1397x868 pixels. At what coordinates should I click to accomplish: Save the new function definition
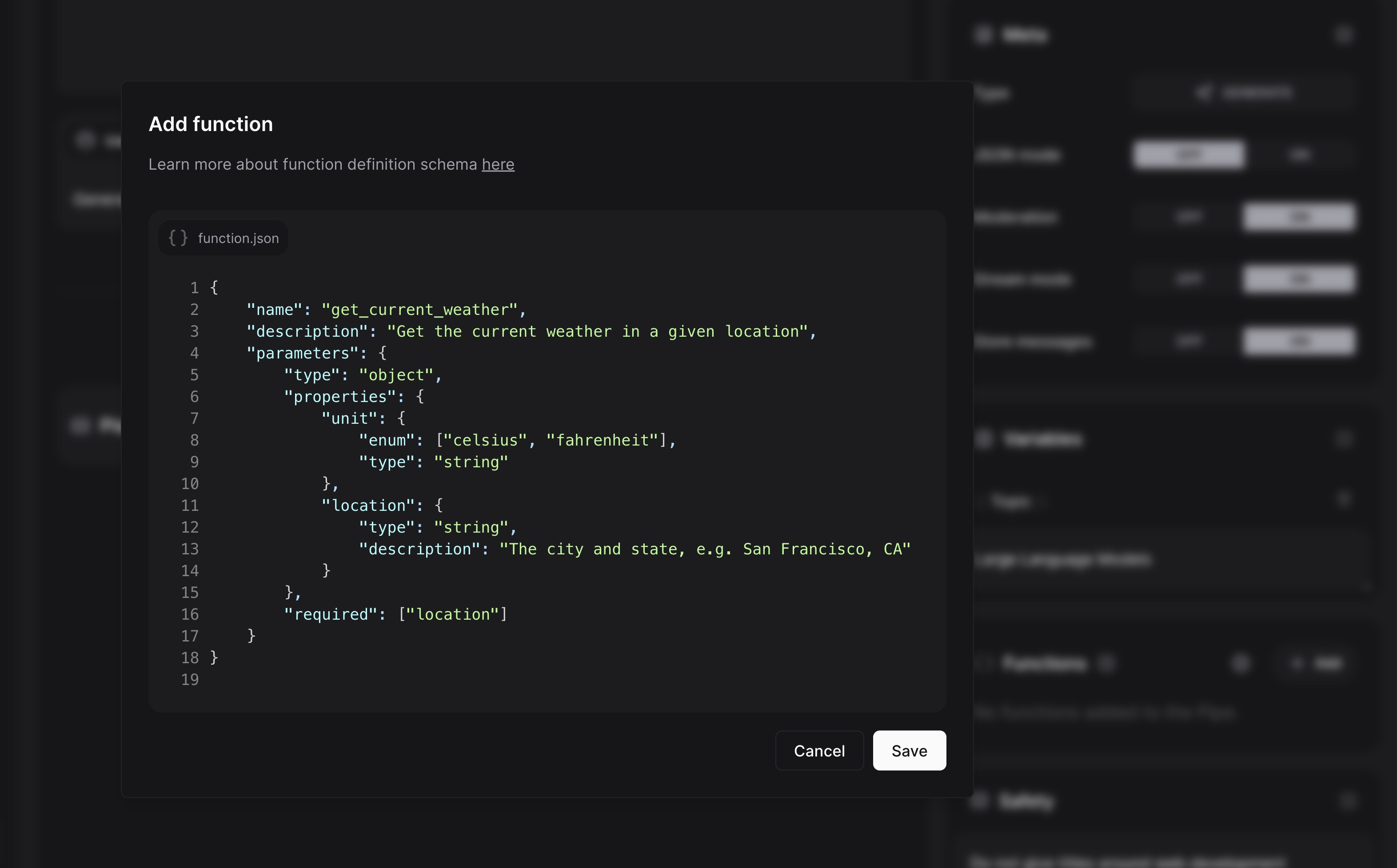pos(909,750)
